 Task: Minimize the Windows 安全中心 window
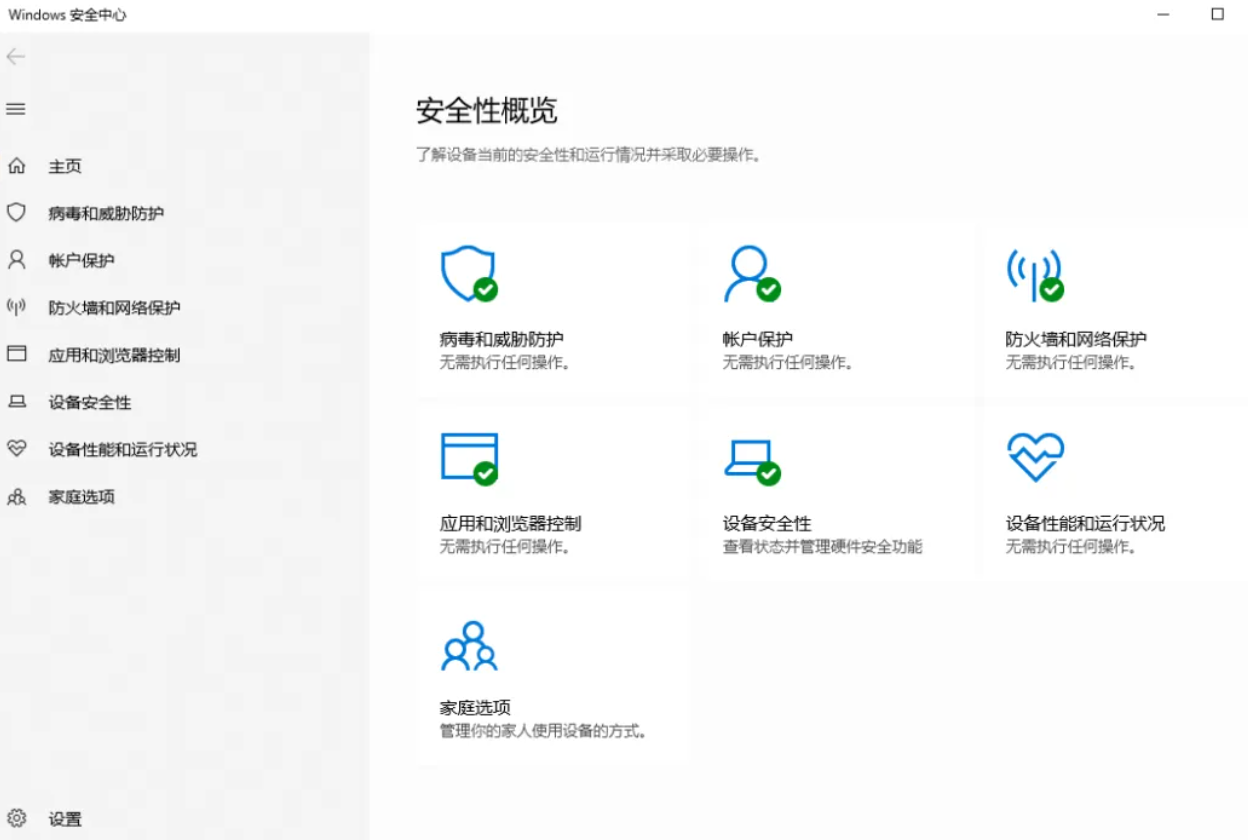(x=1164, y=14)
